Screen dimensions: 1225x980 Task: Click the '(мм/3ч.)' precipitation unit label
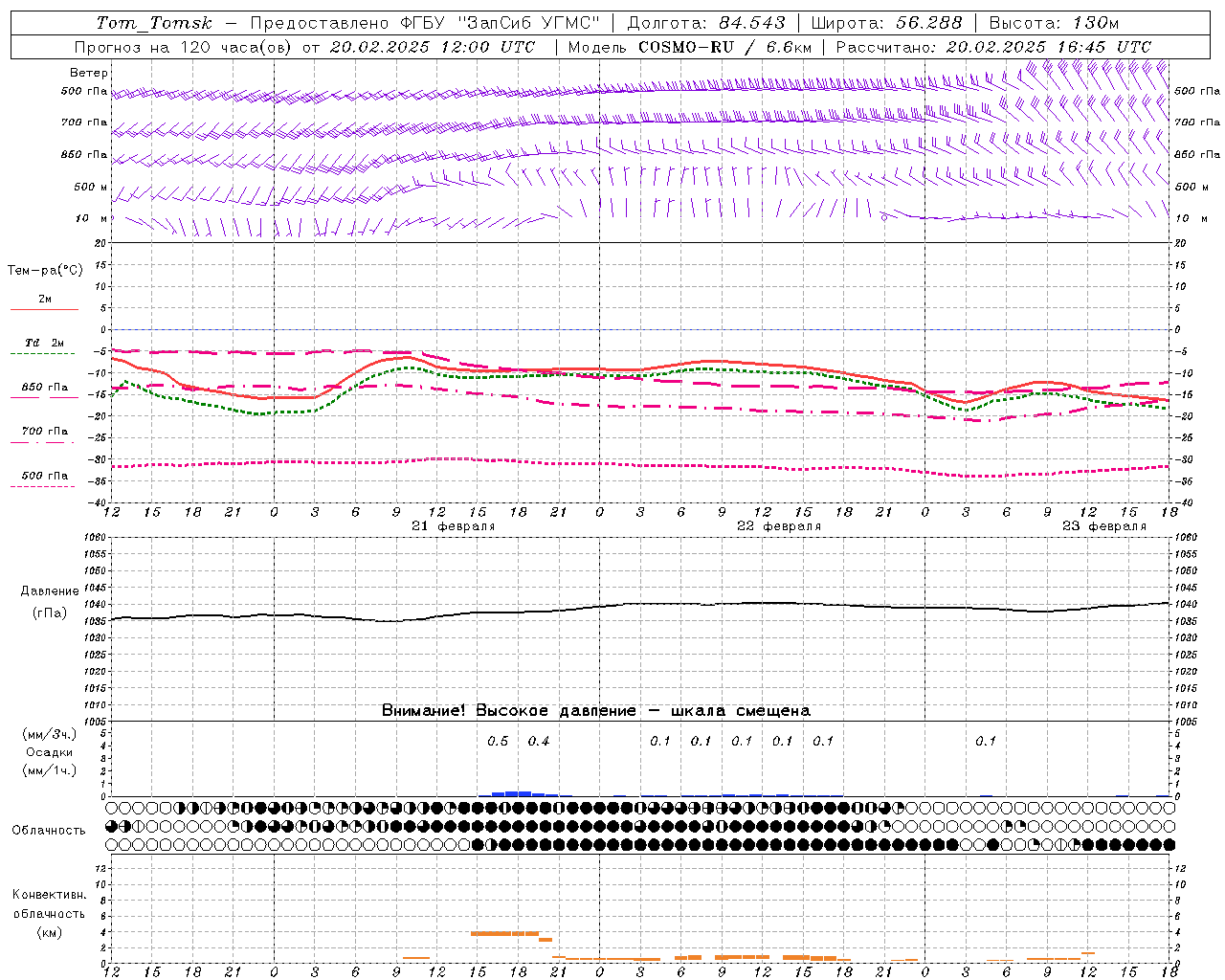click(50, 735)
